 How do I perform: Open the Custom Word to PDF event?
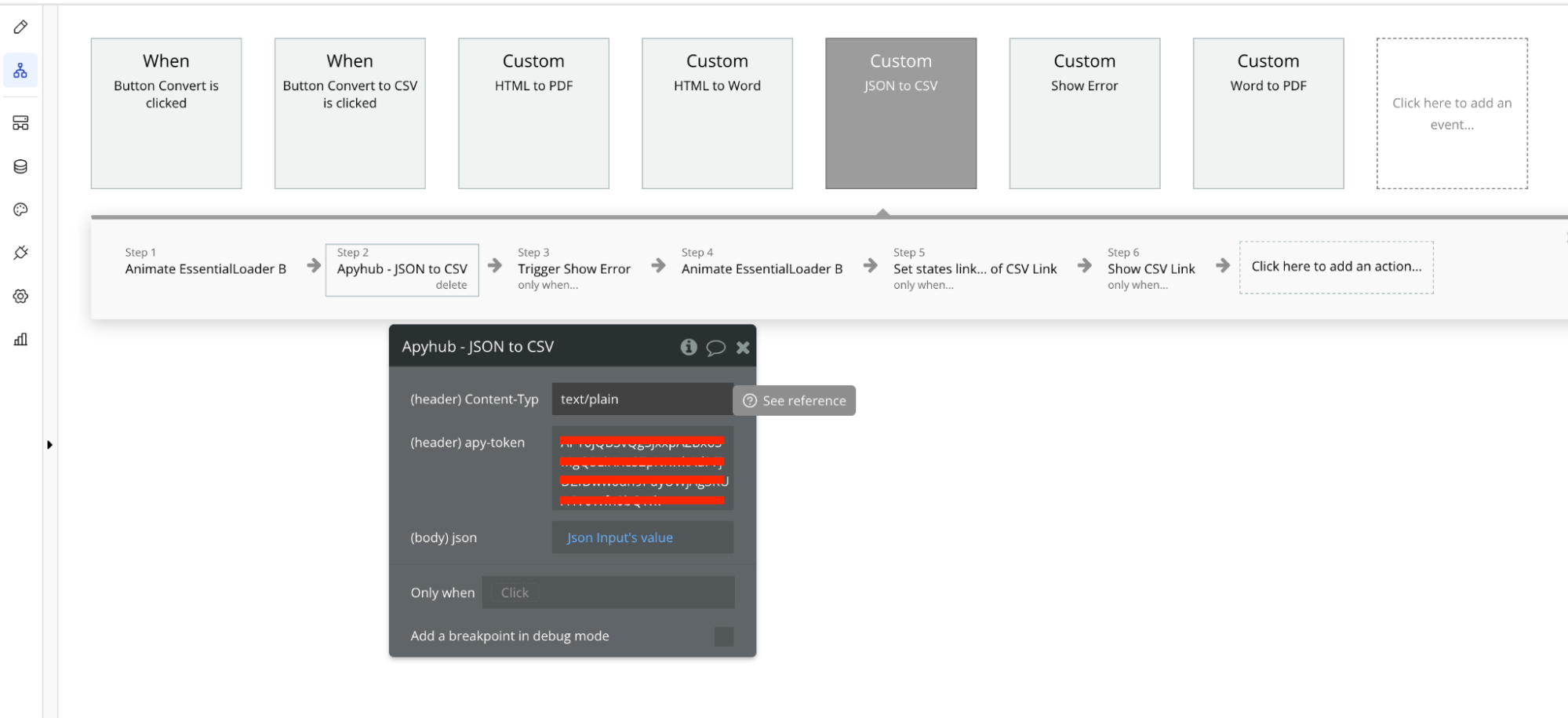click(1268, 113)
